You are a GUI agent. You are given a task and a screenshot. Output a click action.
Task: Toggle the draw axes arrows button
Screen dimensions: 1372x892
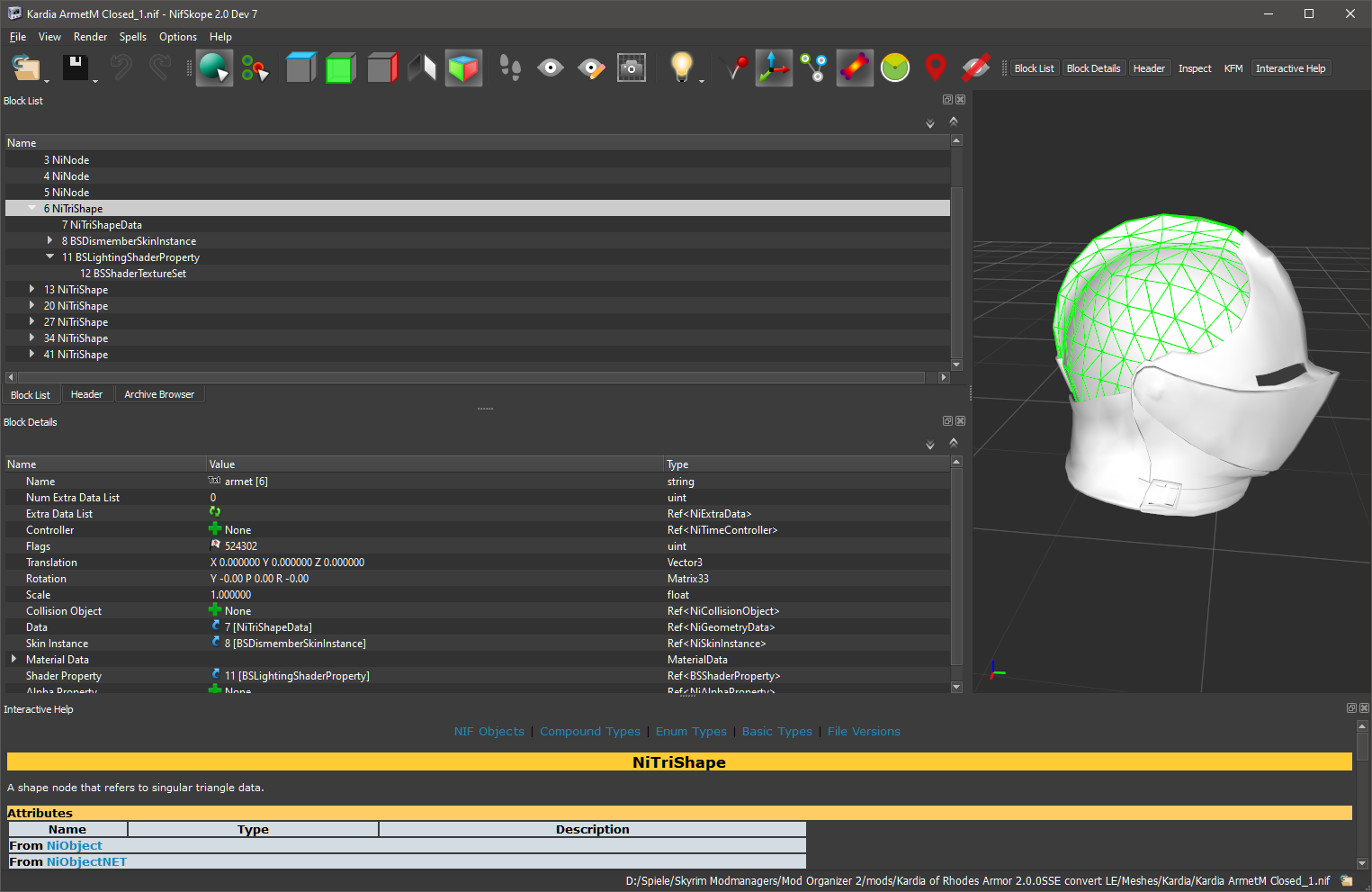[774, 68]
